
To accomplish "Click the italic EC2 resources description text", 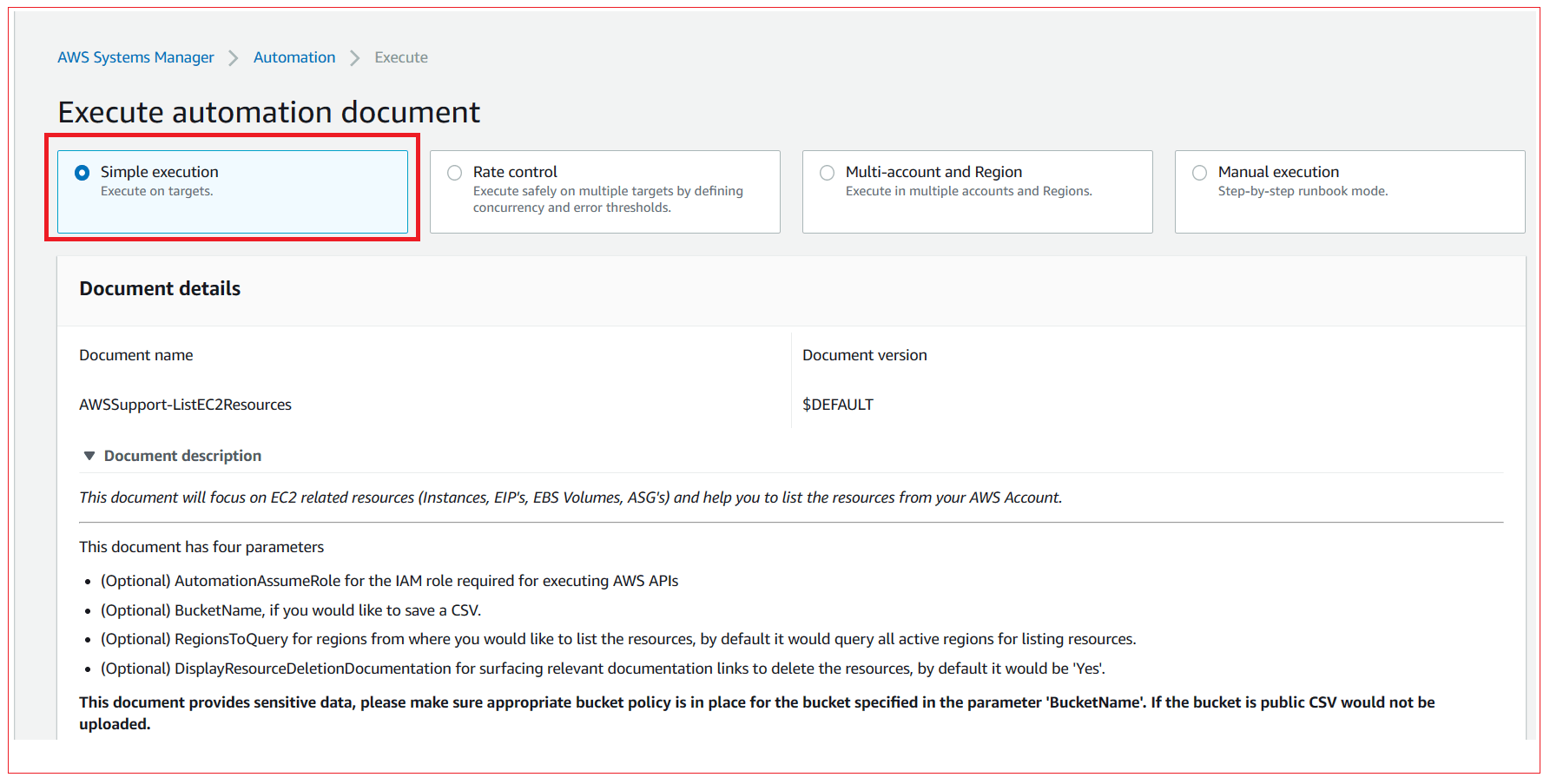I will click(570, 497).
